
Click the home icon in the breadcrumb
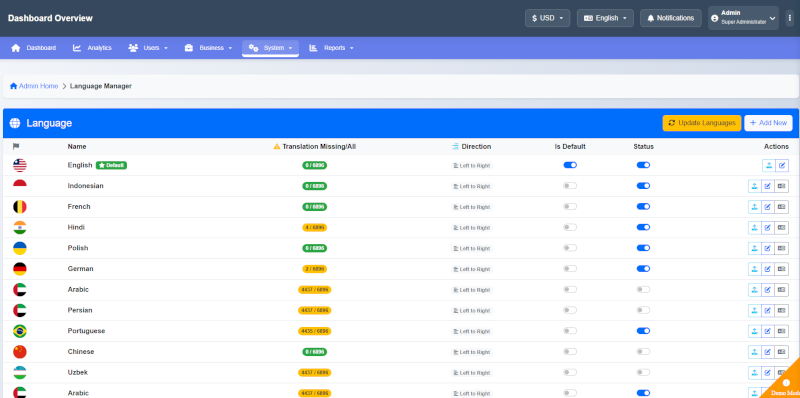13,86
